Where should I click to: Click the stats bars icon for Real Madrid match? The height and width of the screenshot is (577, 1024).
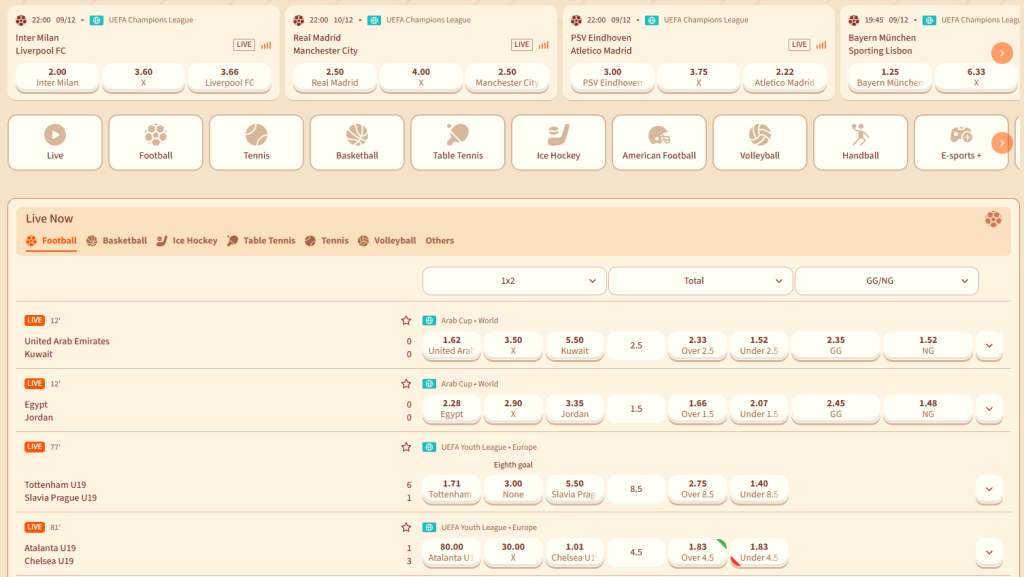click(543, 45)
